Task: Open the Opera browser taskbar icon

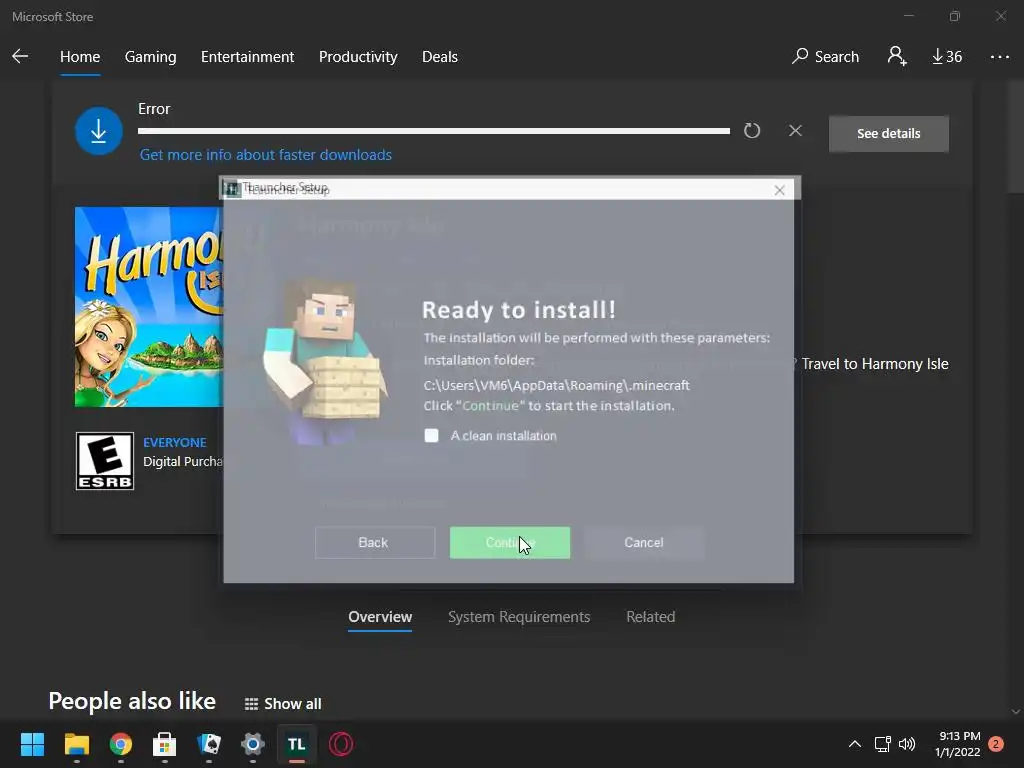Action: [x=341, y=744]
